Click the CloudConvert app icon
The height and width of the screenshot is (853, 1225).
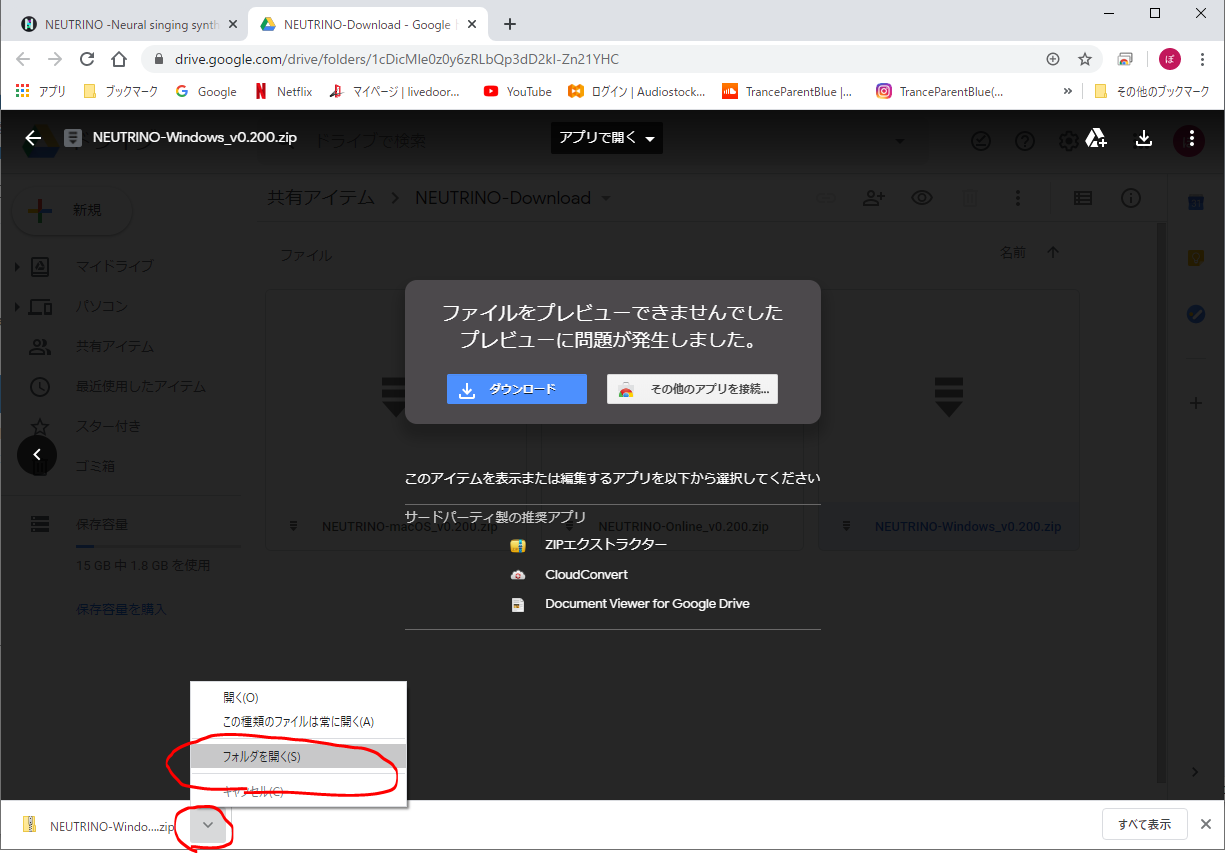tap(517, 575)
